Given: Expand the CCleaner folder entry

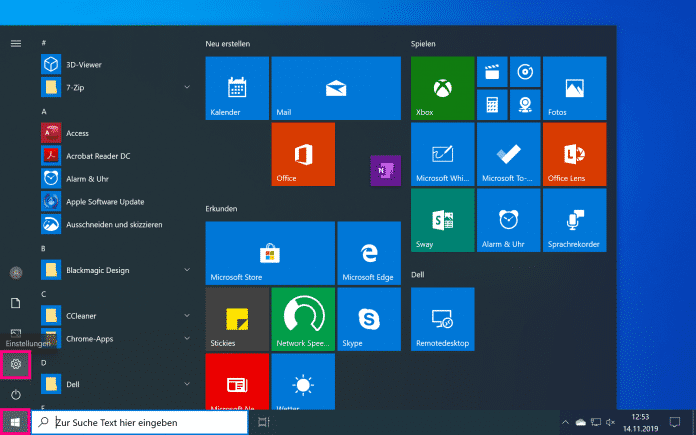Looking at the screenshot, I should pyautogui.click(x=187, y=316).
